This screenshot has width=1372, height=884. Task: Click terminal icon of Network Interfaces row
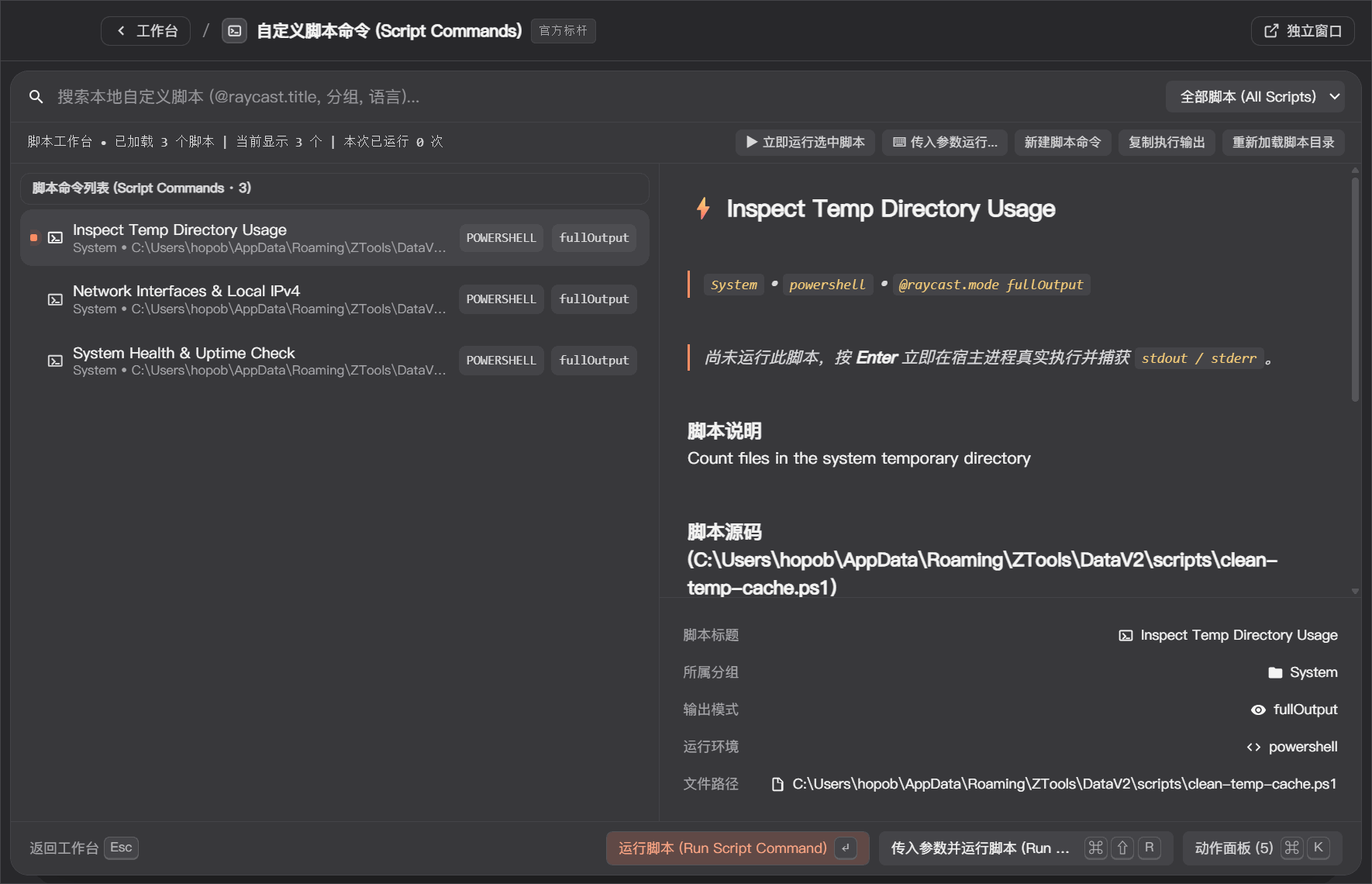click(55, 299)
